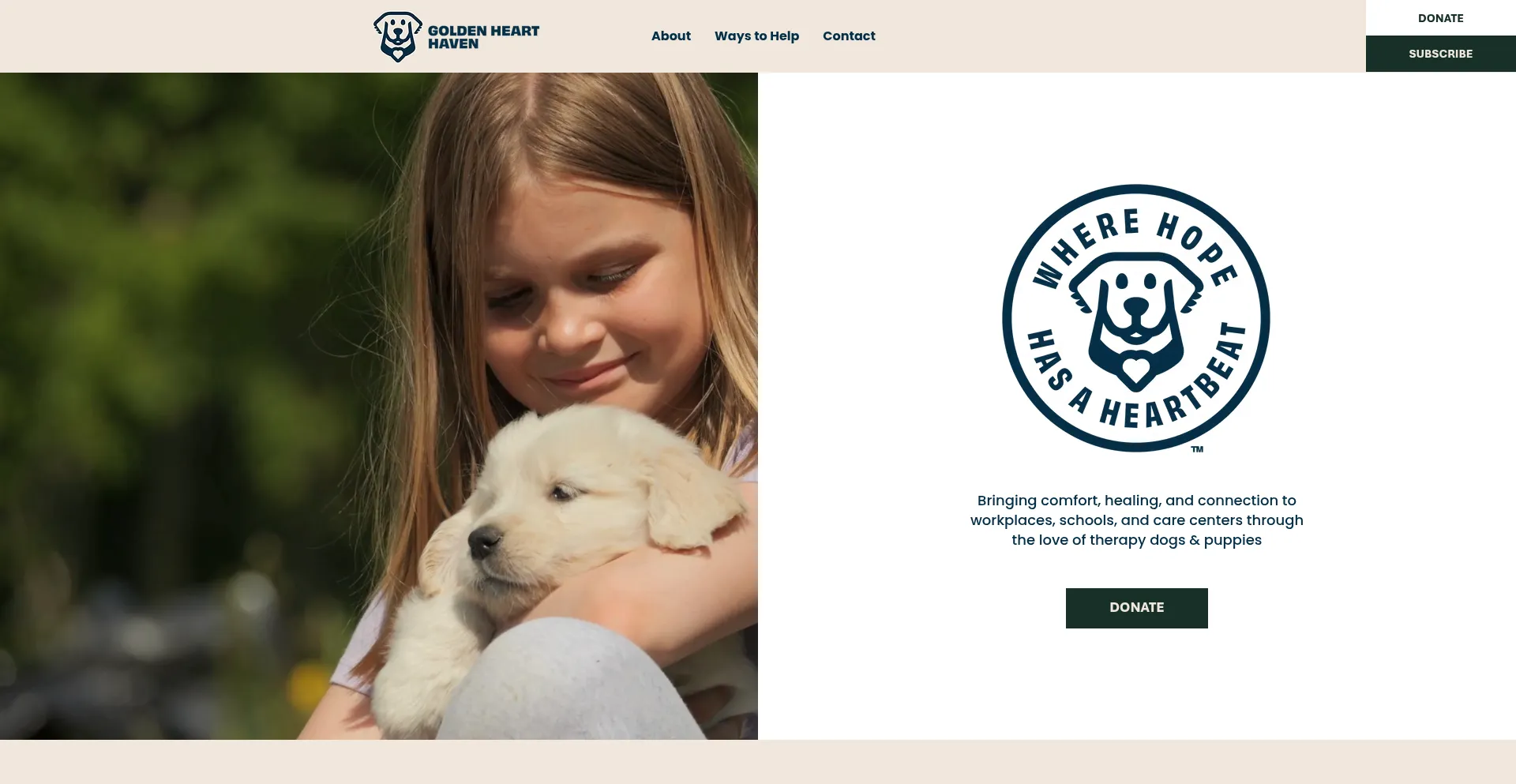Click the Golden Heart Haven logo text

[x=483, y=37]
